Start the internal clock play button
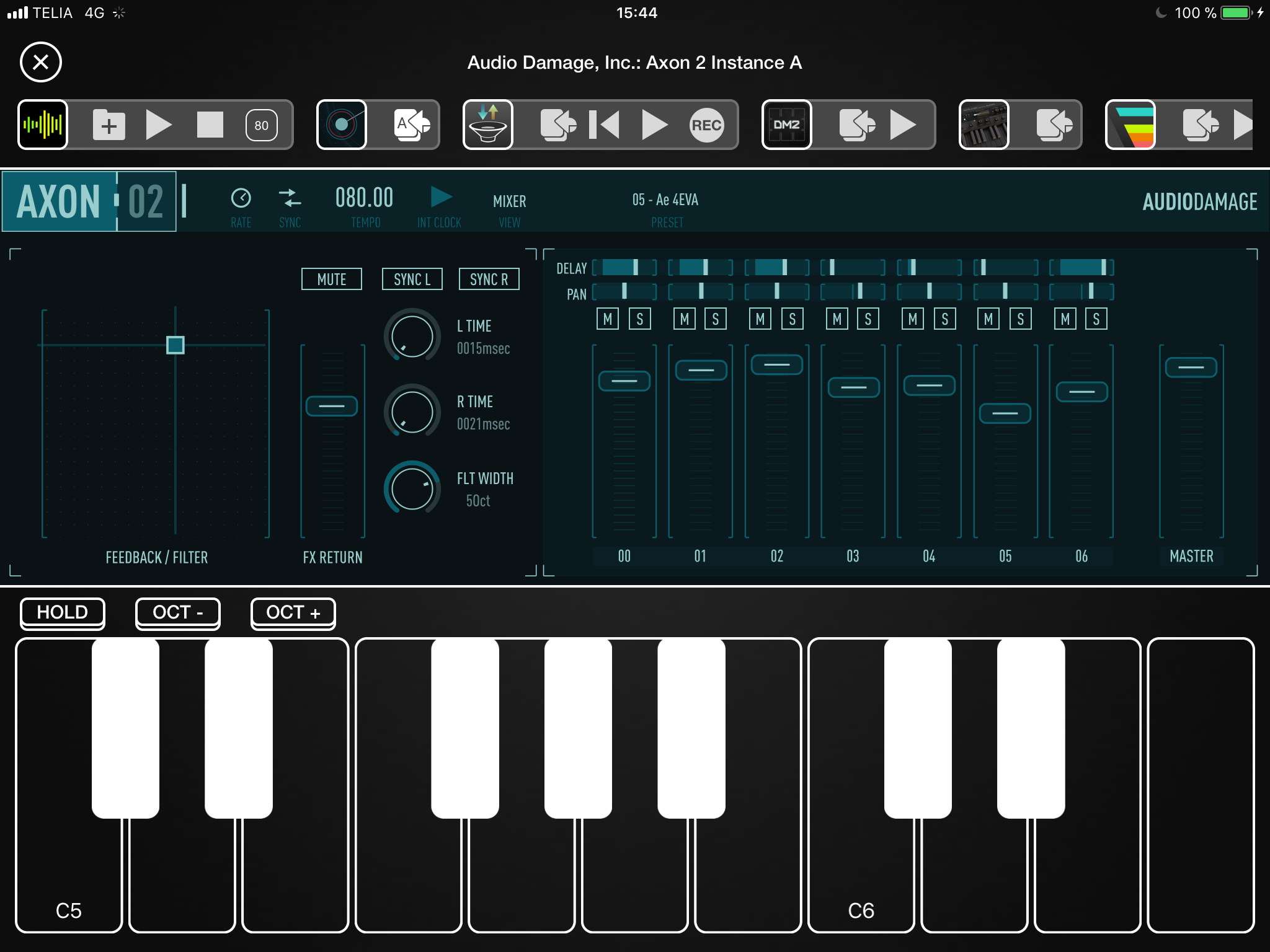1270x952 pixels. click(441, 197)
